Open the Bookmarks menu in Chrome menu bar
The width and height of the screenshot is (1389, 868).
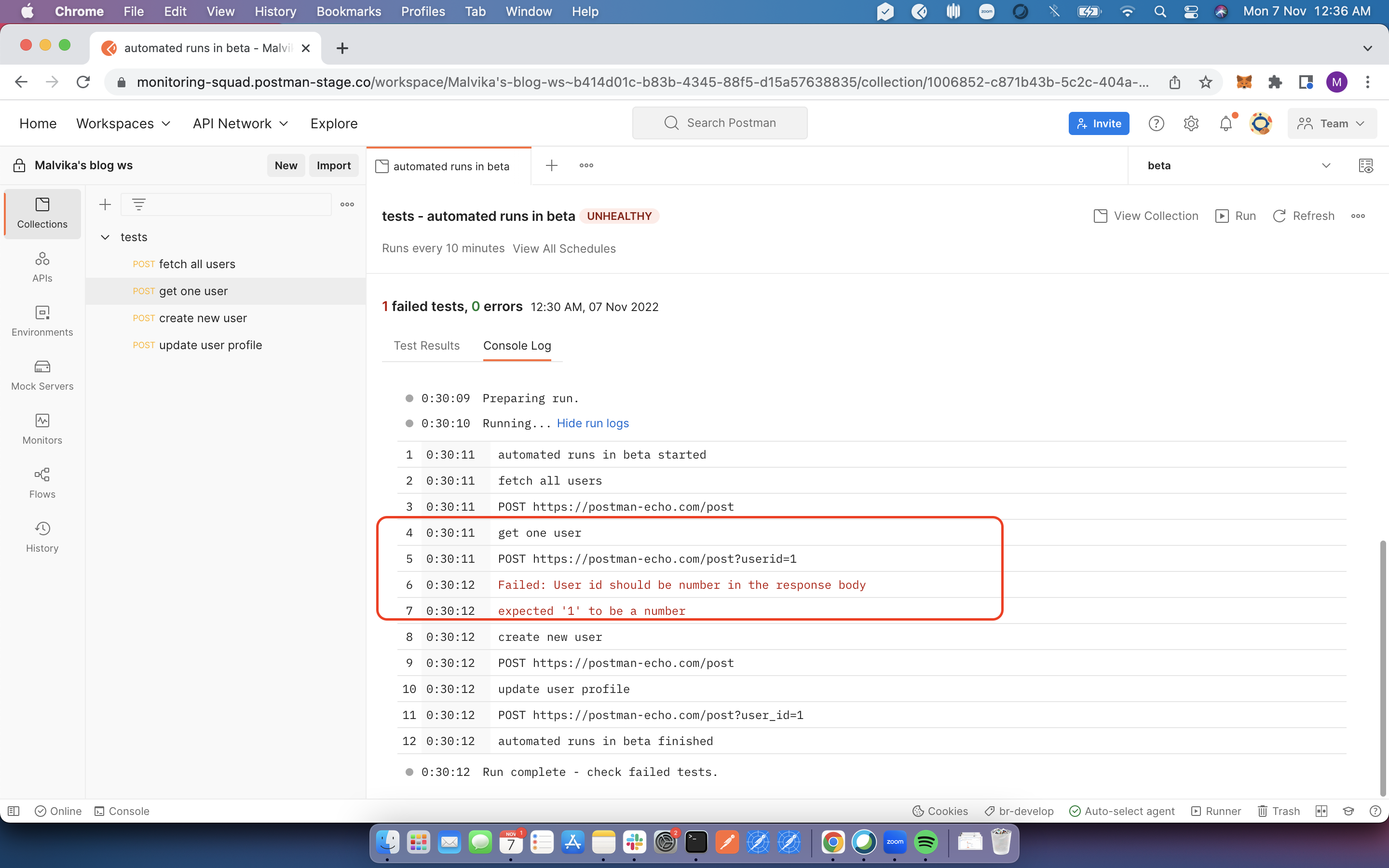tap(348, 12)
